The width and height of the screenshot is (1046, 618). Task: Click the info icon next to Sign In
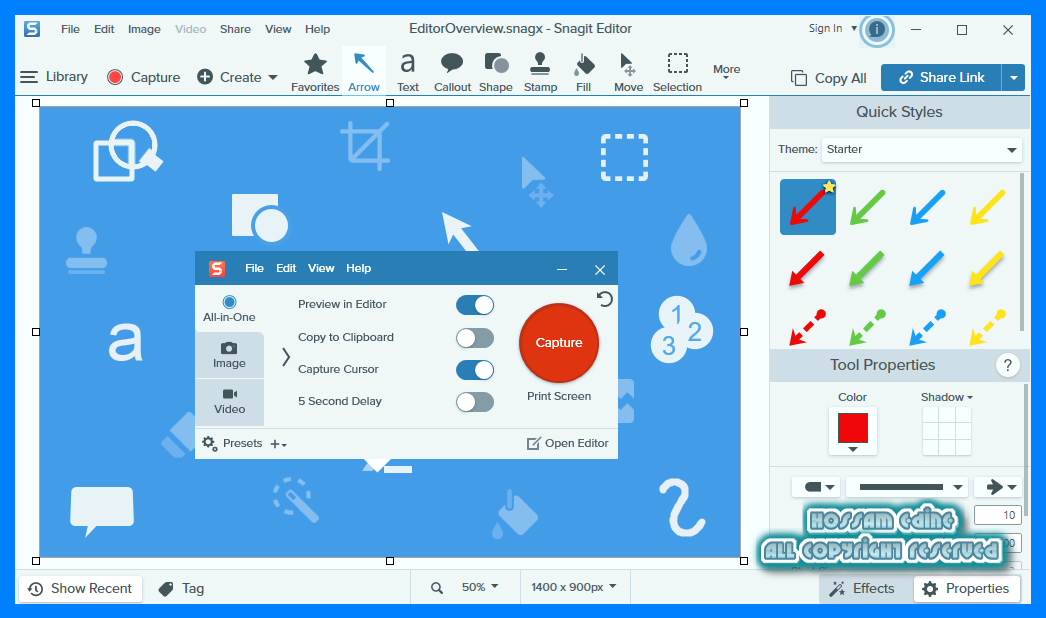tap(876, 29)
